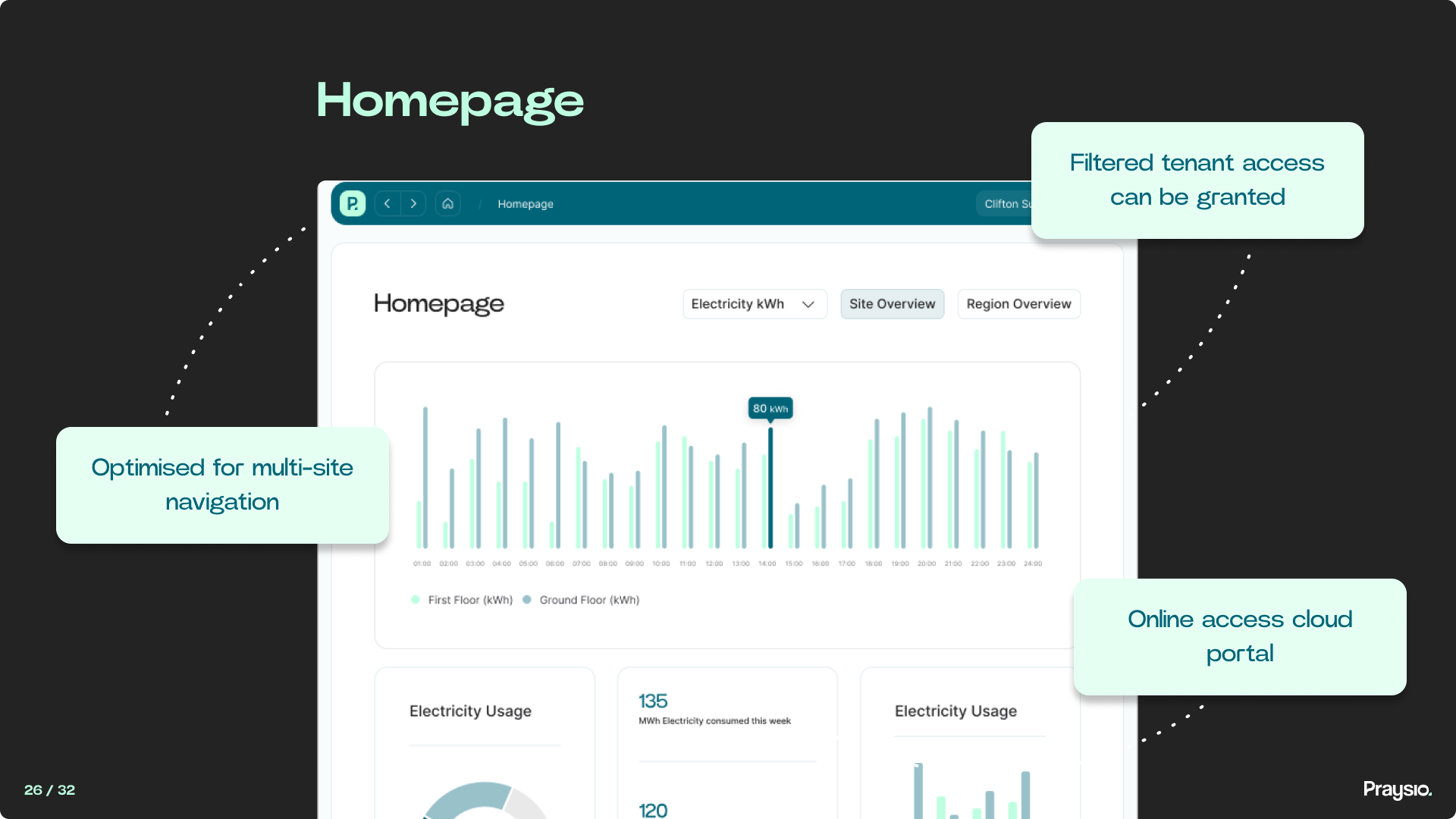Click the Praysio logo in the bottom corner

click(1397, 789)
